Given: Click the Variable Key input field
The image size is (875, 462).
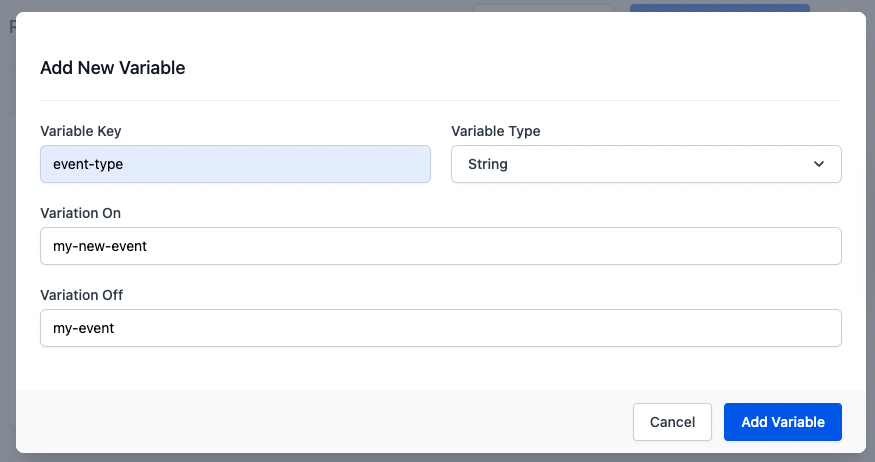Looking at the screenshot, I should point(235,164).
